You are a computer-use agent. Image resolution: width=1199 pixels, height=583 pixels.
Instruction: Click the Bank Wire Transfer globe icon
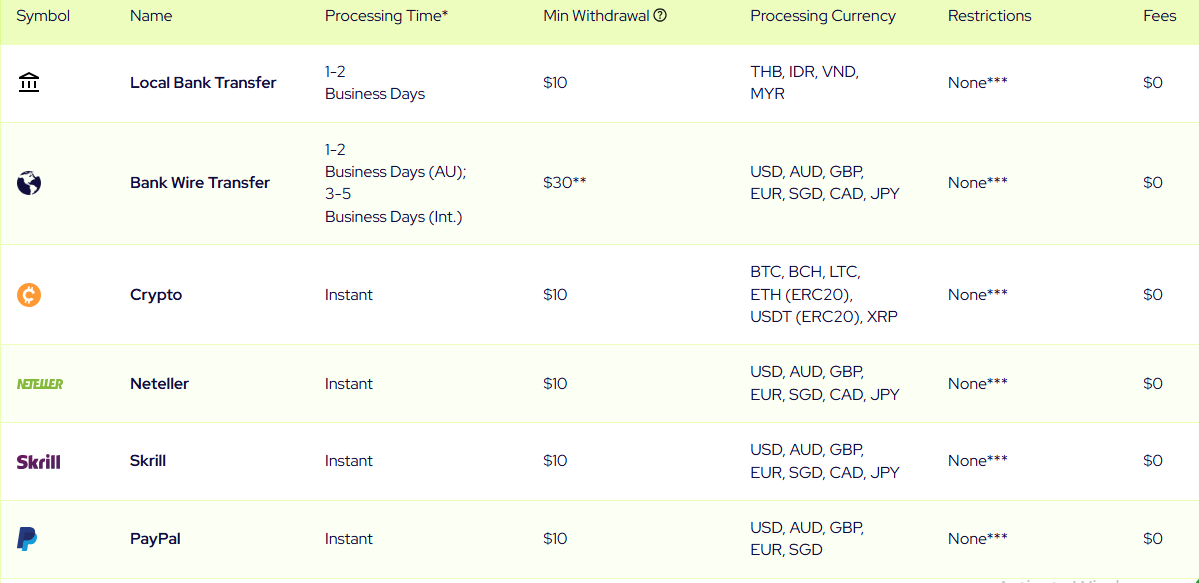tap(29, 183)
